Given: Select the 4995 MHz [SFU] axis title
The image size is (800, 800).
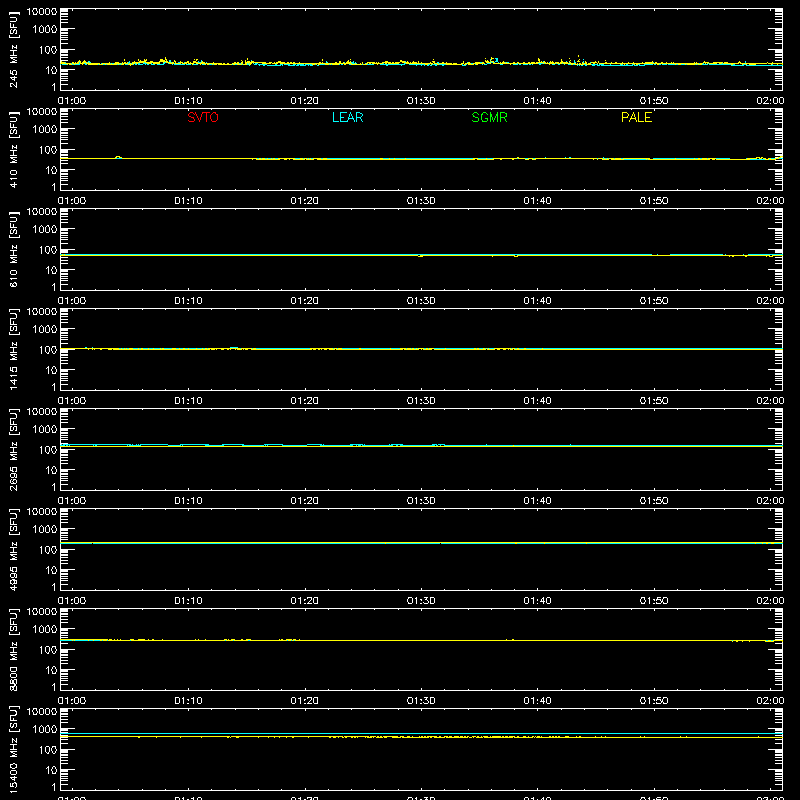Looking at the screenshot, I should (13, 549).
